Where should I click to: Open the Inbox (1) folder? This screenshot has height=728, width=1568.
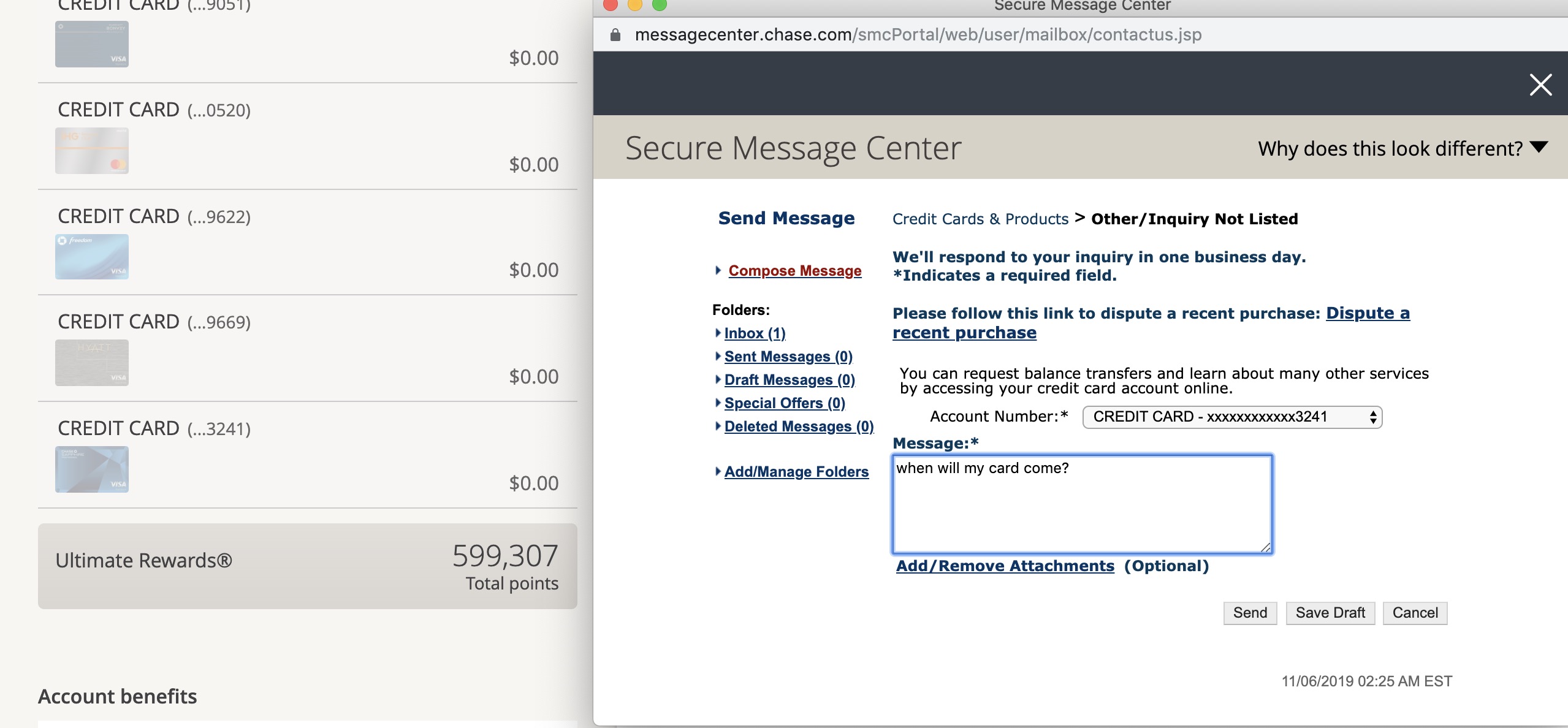[x=755, y=333]
